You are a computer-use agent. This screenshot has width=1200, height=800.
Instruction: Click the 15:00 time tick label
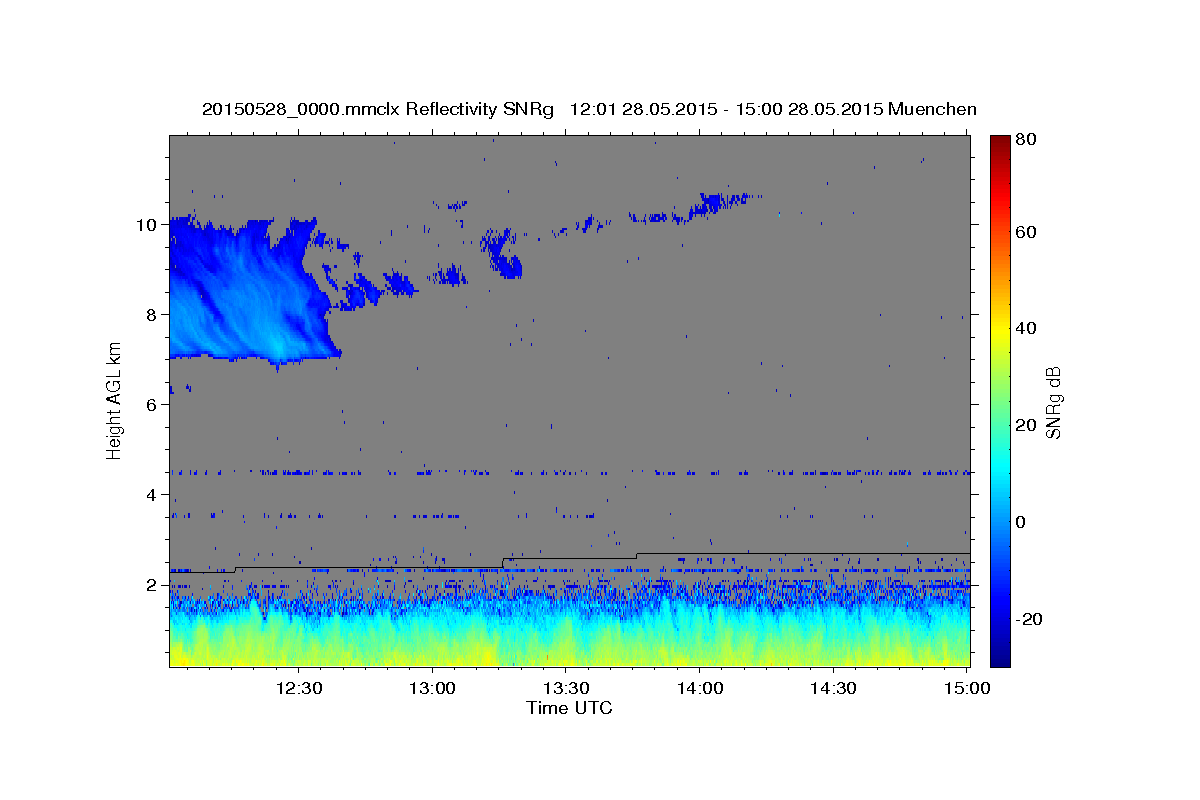pos(966,688)
